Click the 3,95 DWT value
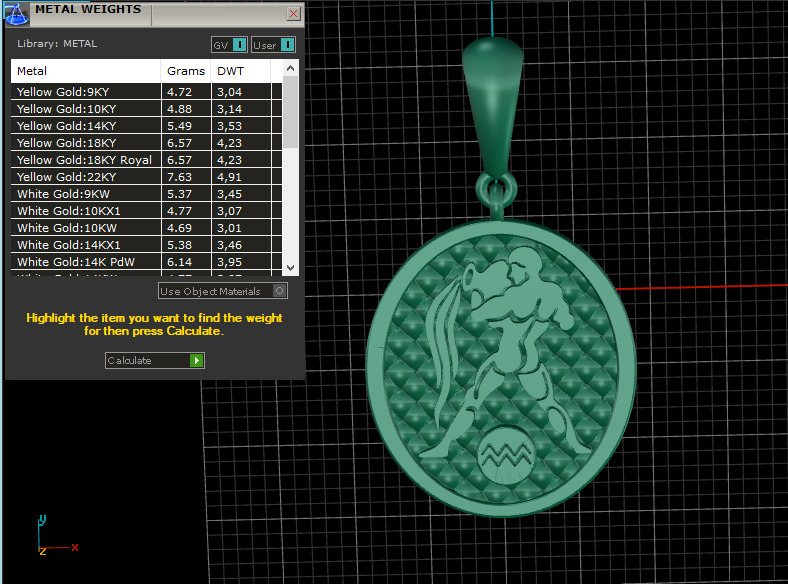788x584 pixels. pos(229,262)
